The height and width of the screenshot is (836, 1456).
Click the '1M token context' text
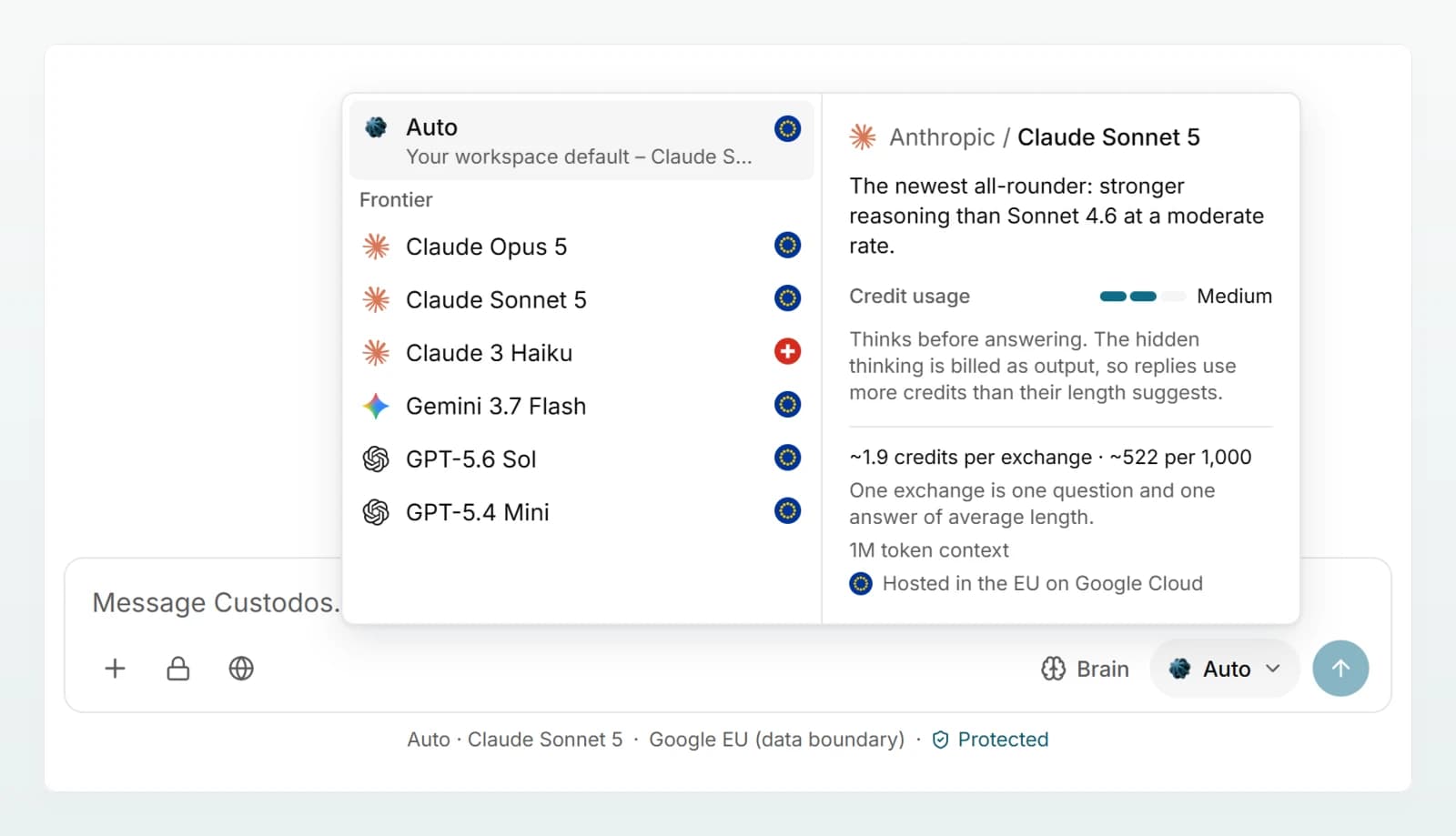(x=929, y=550)
